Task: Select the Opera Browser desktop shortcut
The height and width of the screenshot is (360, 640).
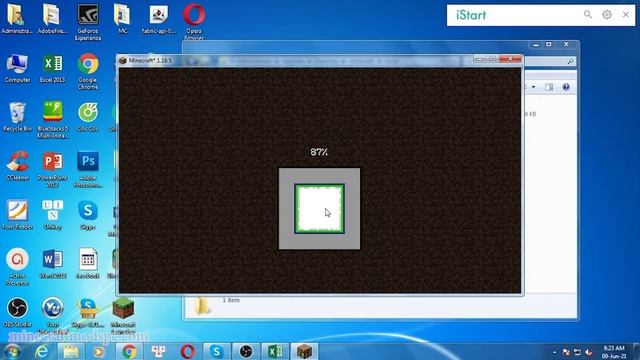Action: coord(194,22)
